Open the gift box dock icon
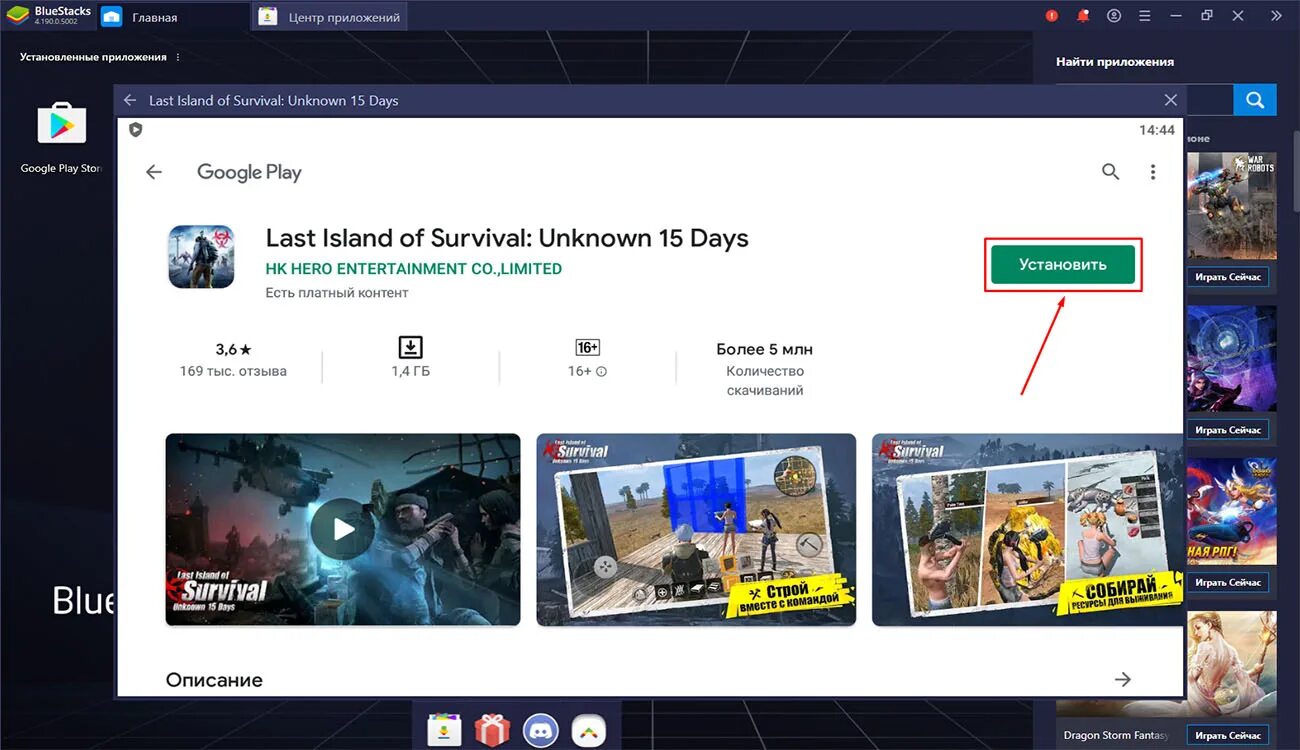Image resolution: width=1300 pixels, height=750 pixels. coord(492,731)
